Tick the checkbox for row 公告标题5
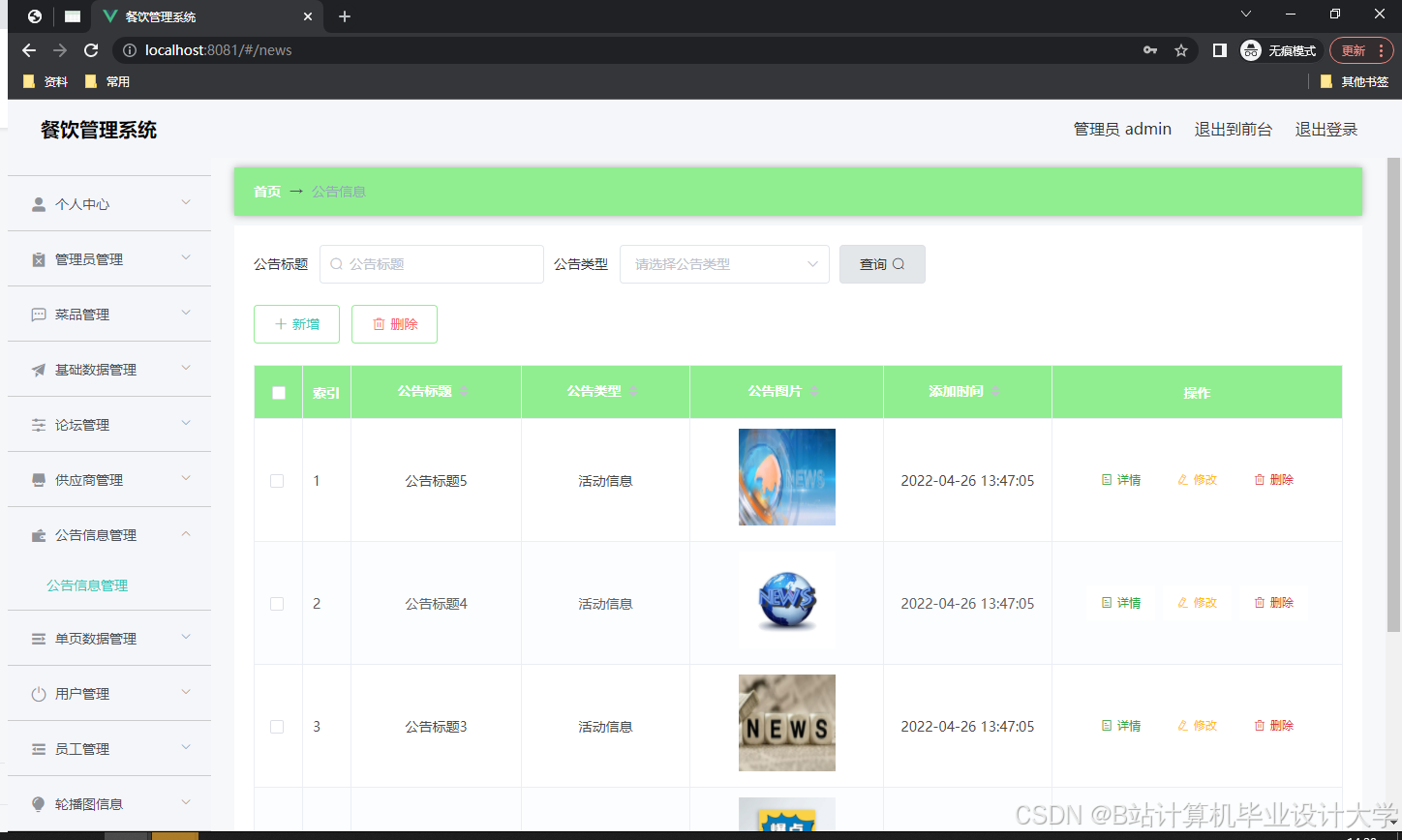 (277, 481)
